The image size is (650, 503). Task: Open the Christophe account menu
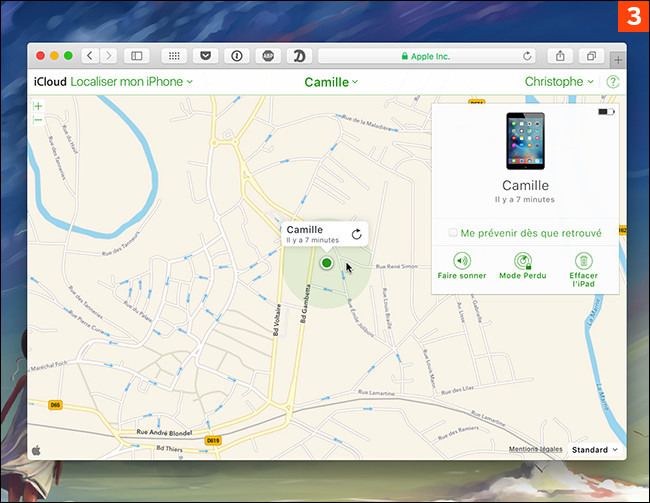click(x=559, y=82)
